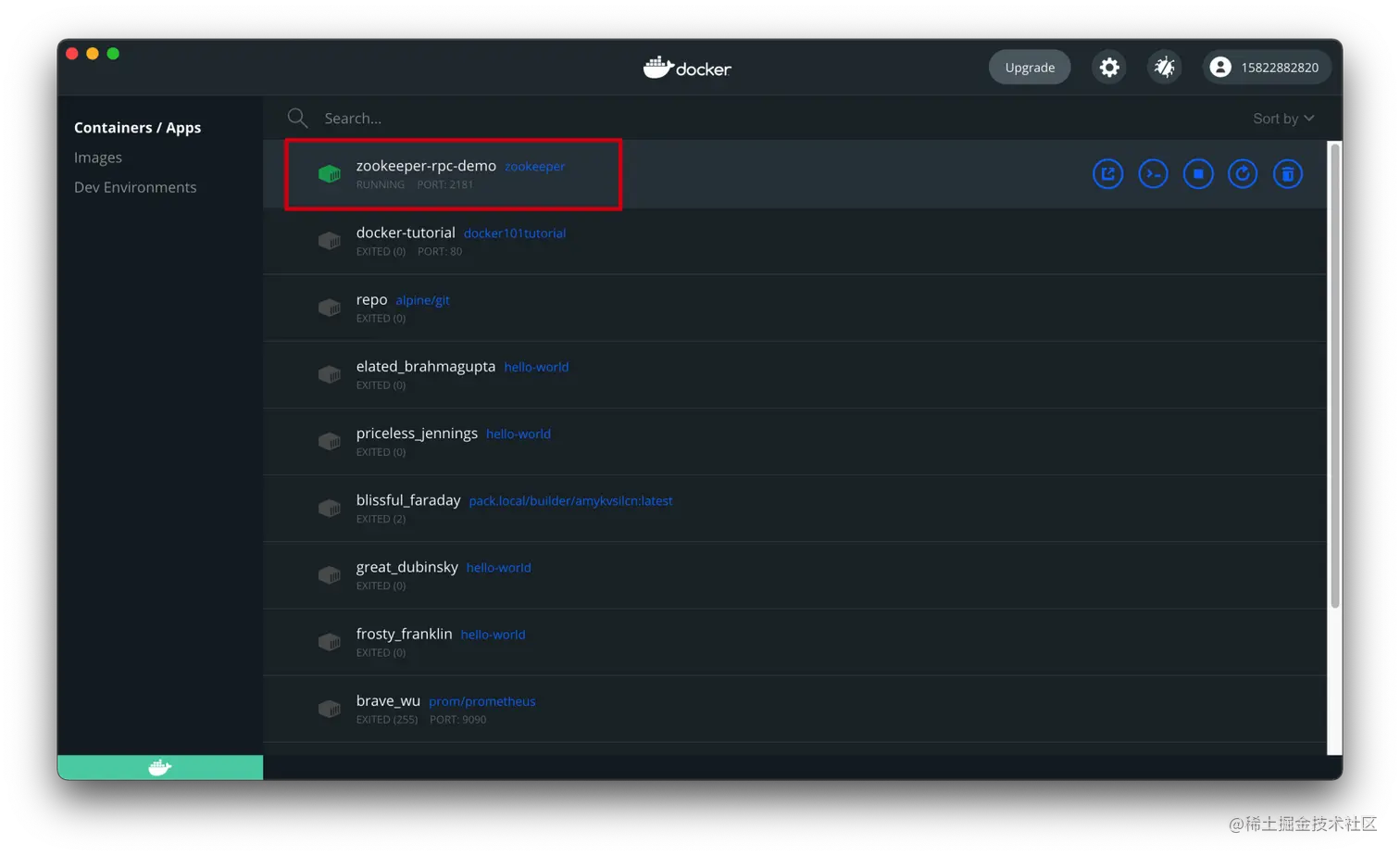The width and height of the screenshot is (1400, 856).
Task: Click the container list scrollbar
Action: click(1335, 376)
